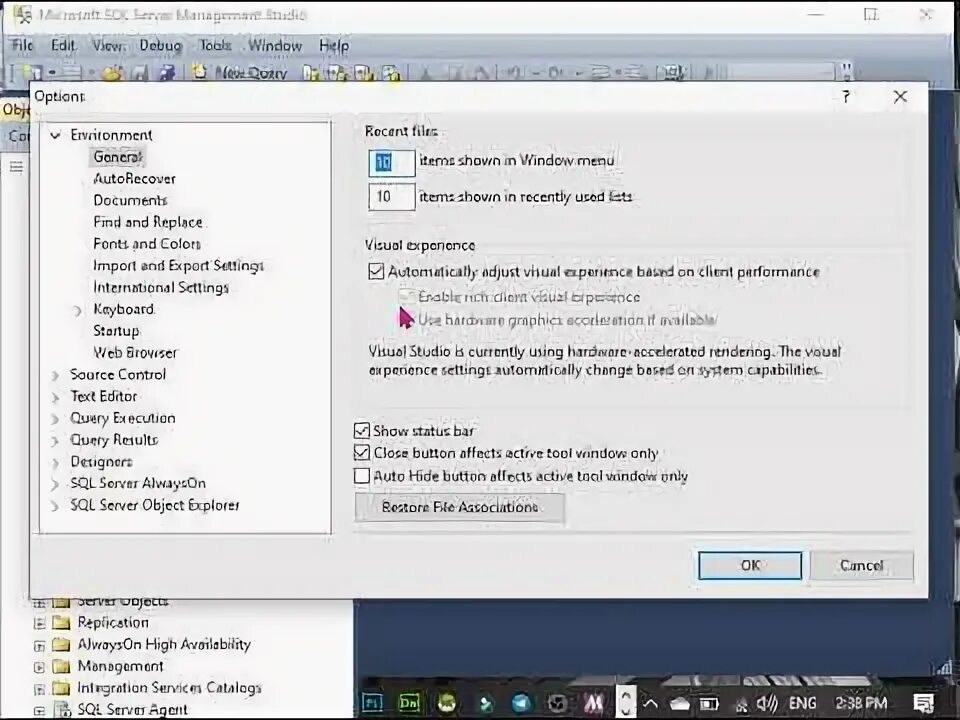
Task: Select Web Browser in options tree
Action: click(135, 353)
